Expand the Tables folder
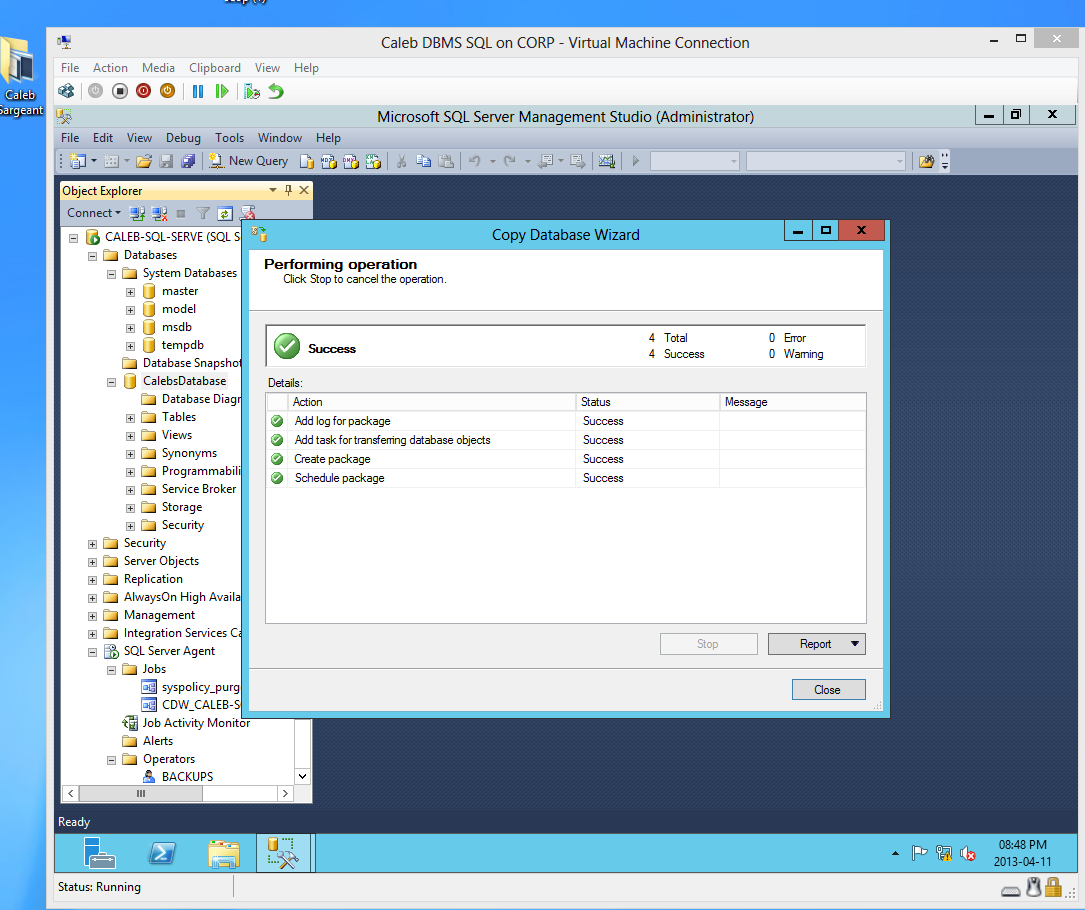 130,418
